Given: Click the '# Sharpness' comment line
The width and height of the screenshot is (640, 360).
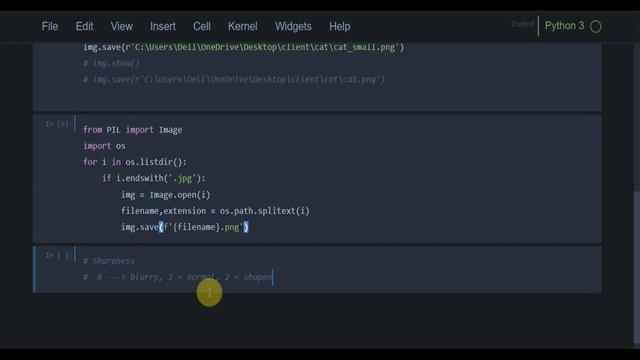Looking at the screenshot, I should pyautogui.click(x=109, y=261).
